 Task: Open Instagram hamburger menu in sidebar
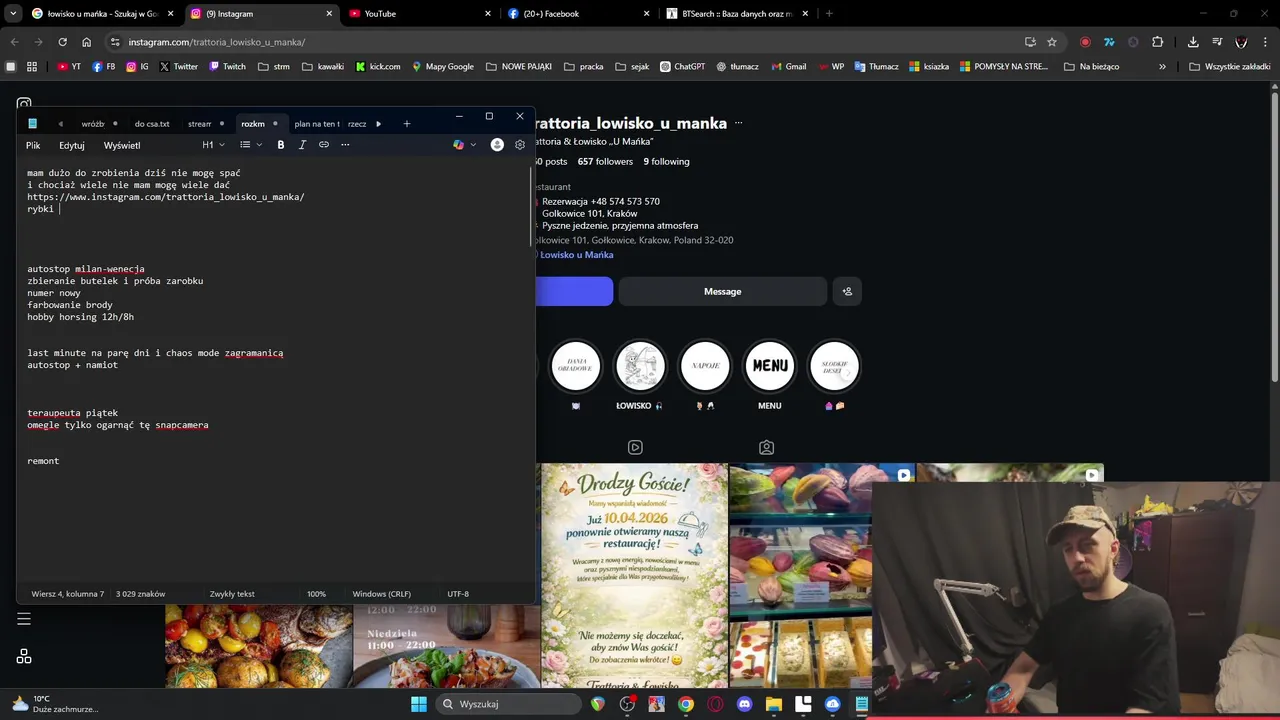coord(24,619)
